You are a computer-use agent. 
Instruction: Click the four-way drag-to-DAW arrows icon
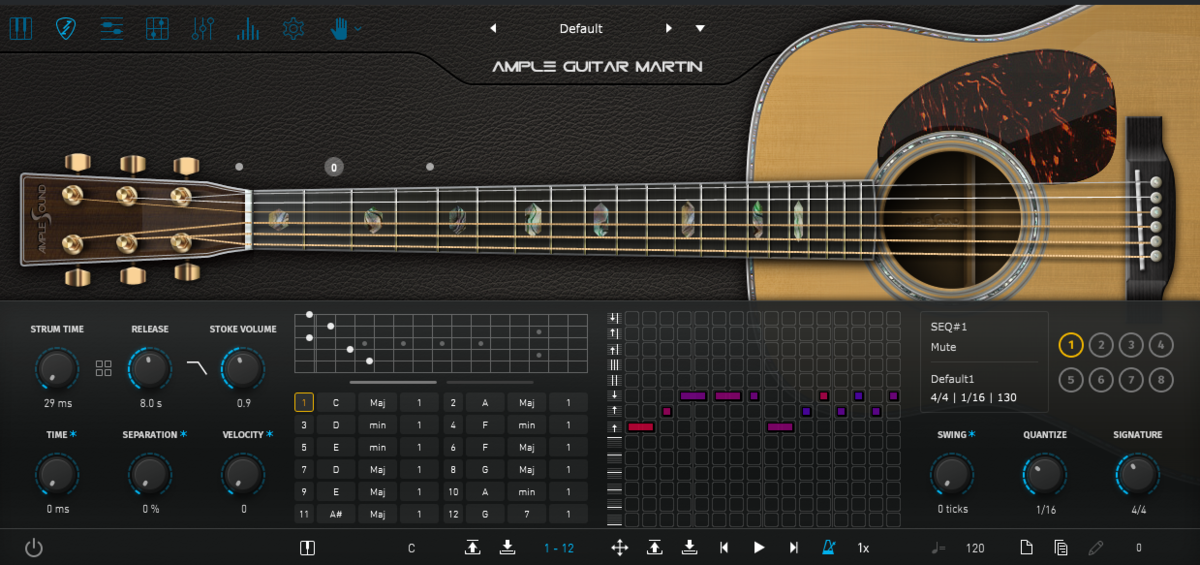(620, 547)
